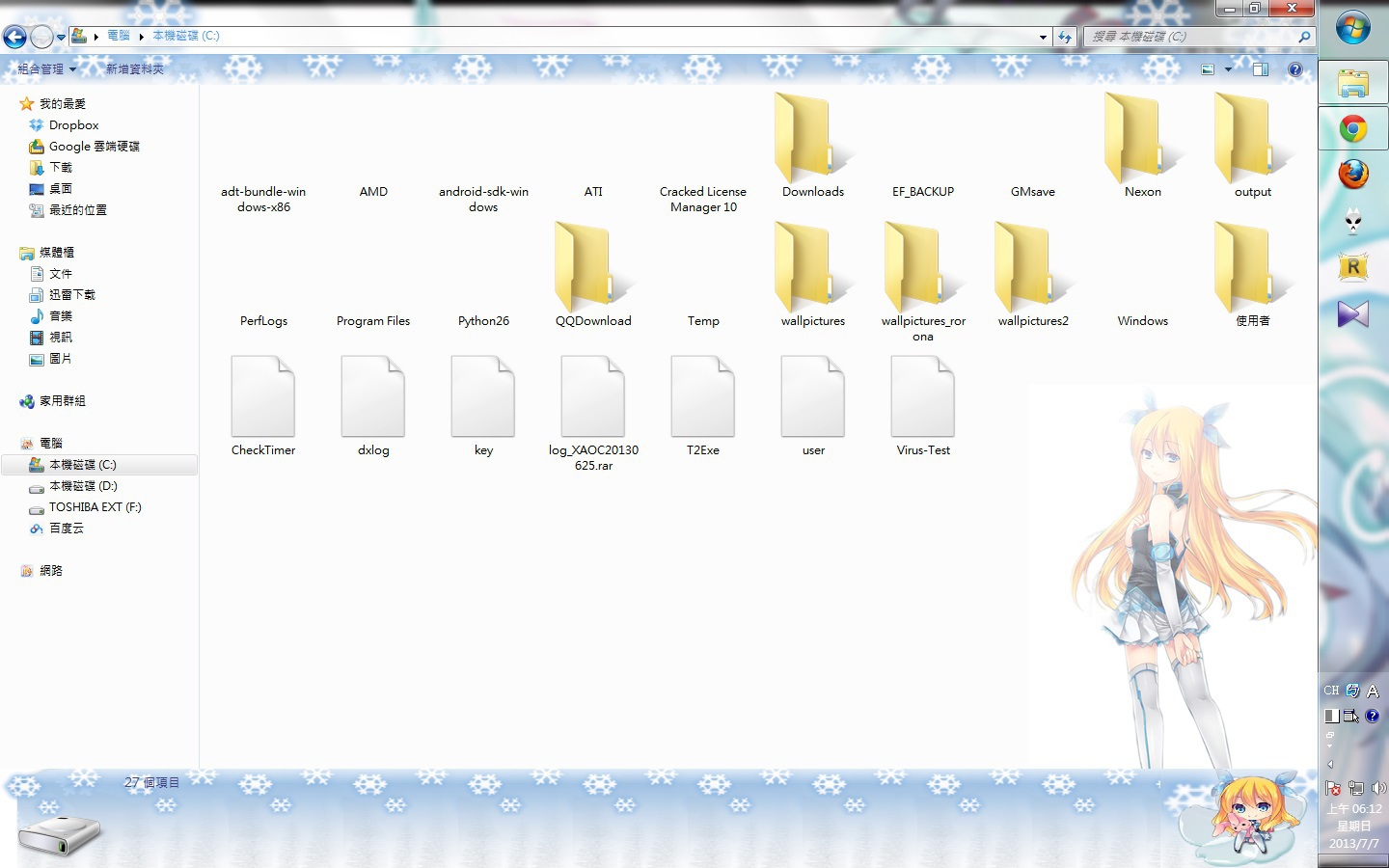The height and width of the screenshot is (868, 1389).
Task: Go back with the Back arrow button
Action: pyautogui.click(x=14, y=37)
